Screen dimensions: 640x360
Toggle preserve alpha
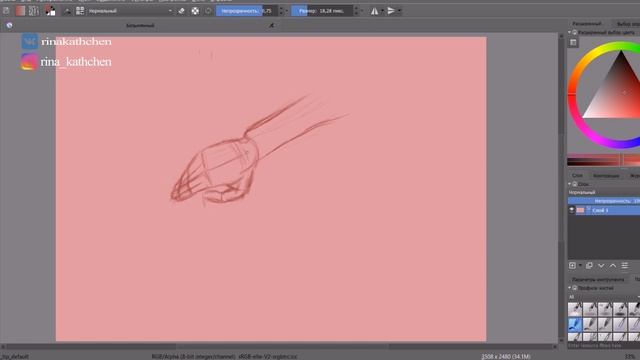pos(195,11)
